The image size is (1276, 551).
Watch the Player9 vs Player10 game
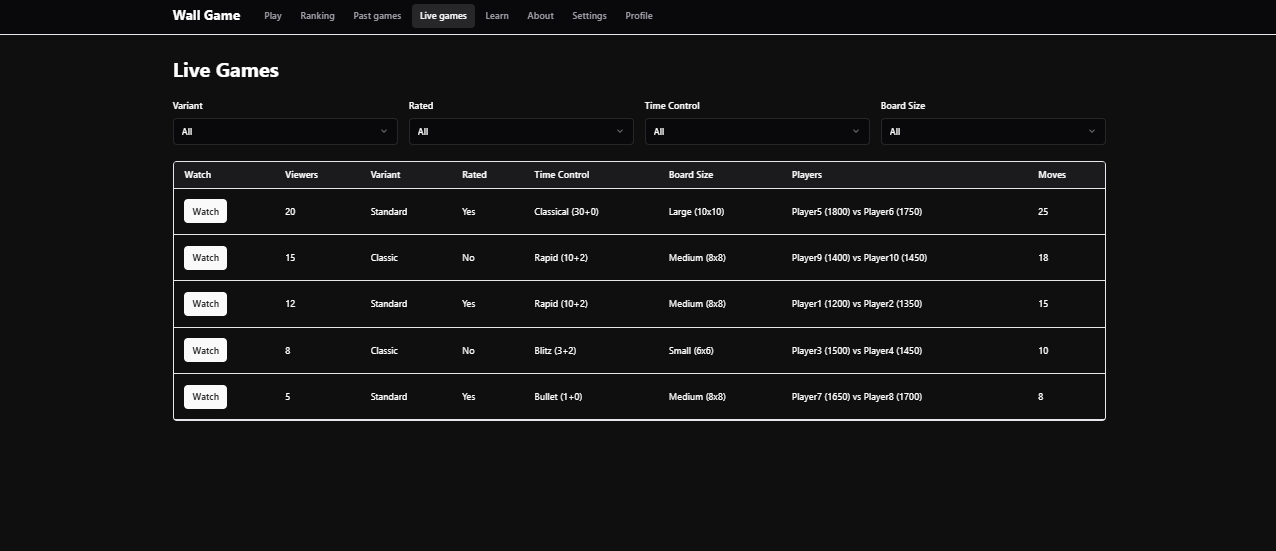point(205,258)
